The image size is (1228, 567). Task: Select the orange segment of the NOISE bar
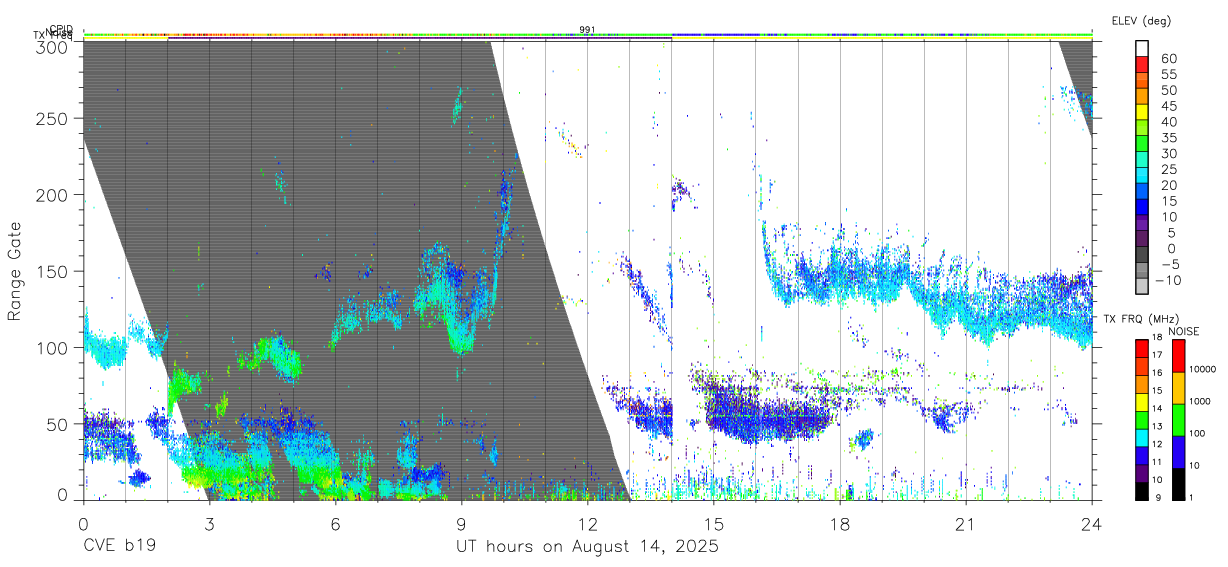pyautogui.click(x=1178, y=388)
